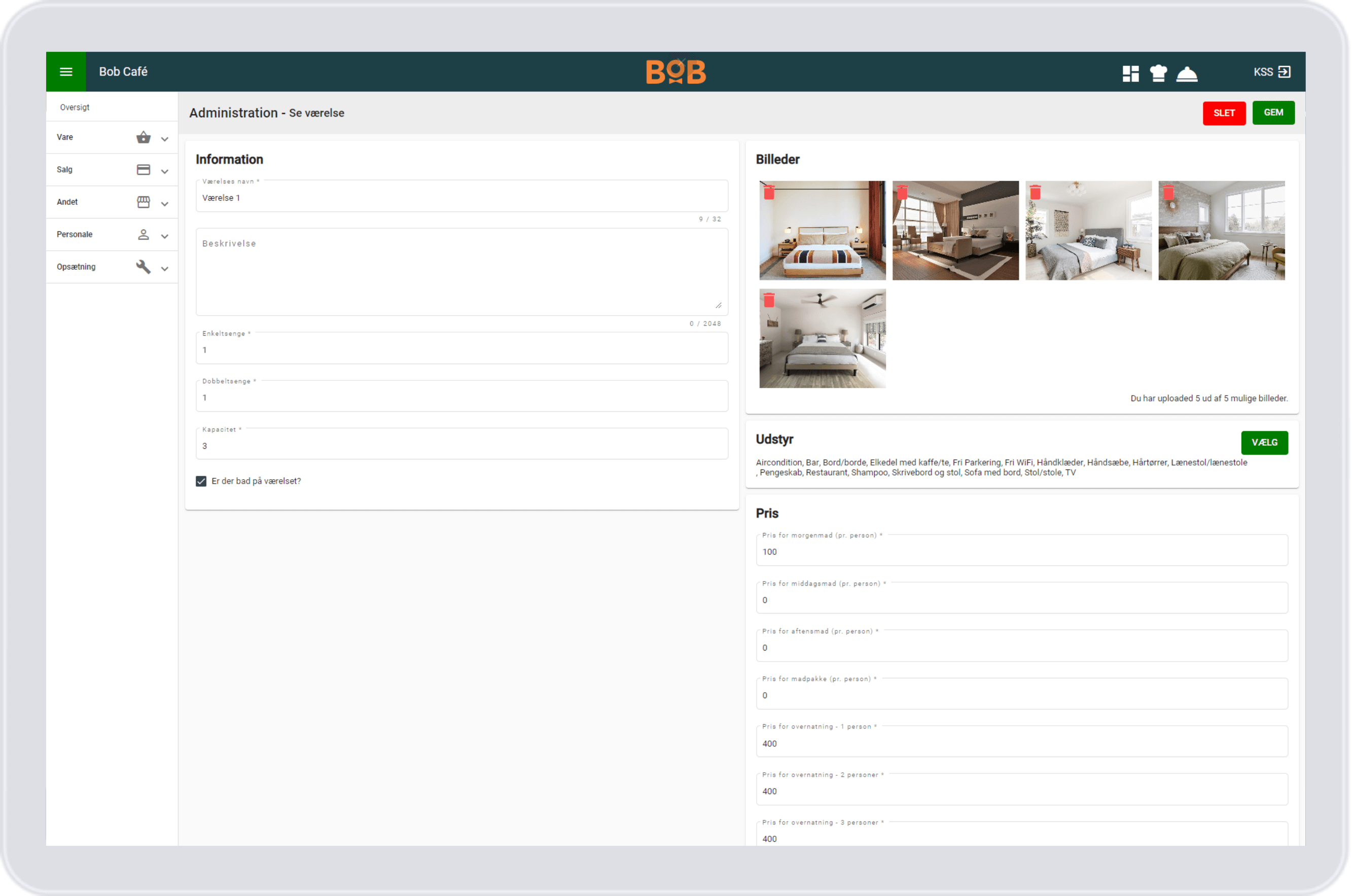Open the serving cloche icon
The height and width of the screenshot is (896, 1352).
point(1186,74)
